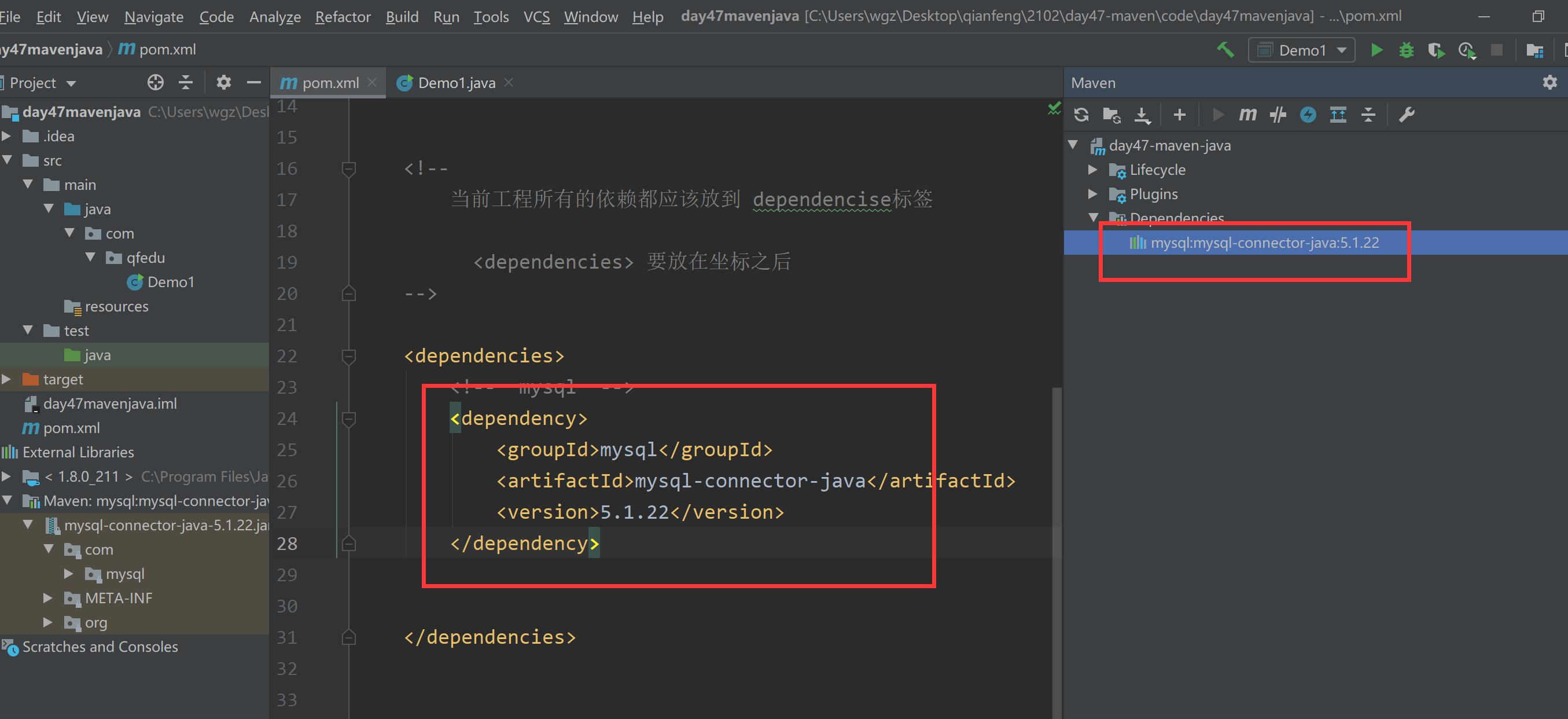1568x719 pixels.
Task: Collapse all in Project panel
Action: click(x=186, y=82)
